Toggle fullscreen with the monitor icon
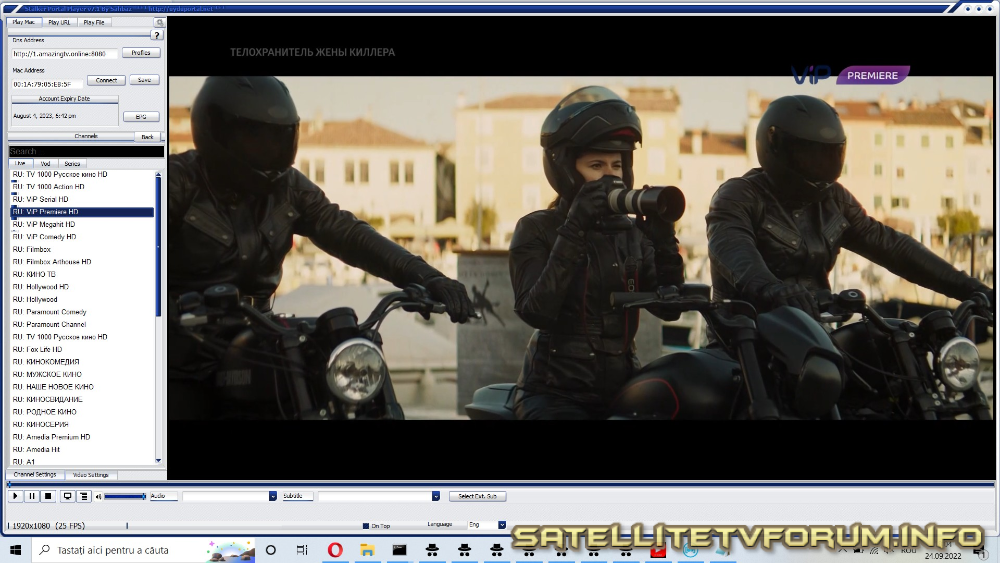1000x563 pixels. [67, 496]
